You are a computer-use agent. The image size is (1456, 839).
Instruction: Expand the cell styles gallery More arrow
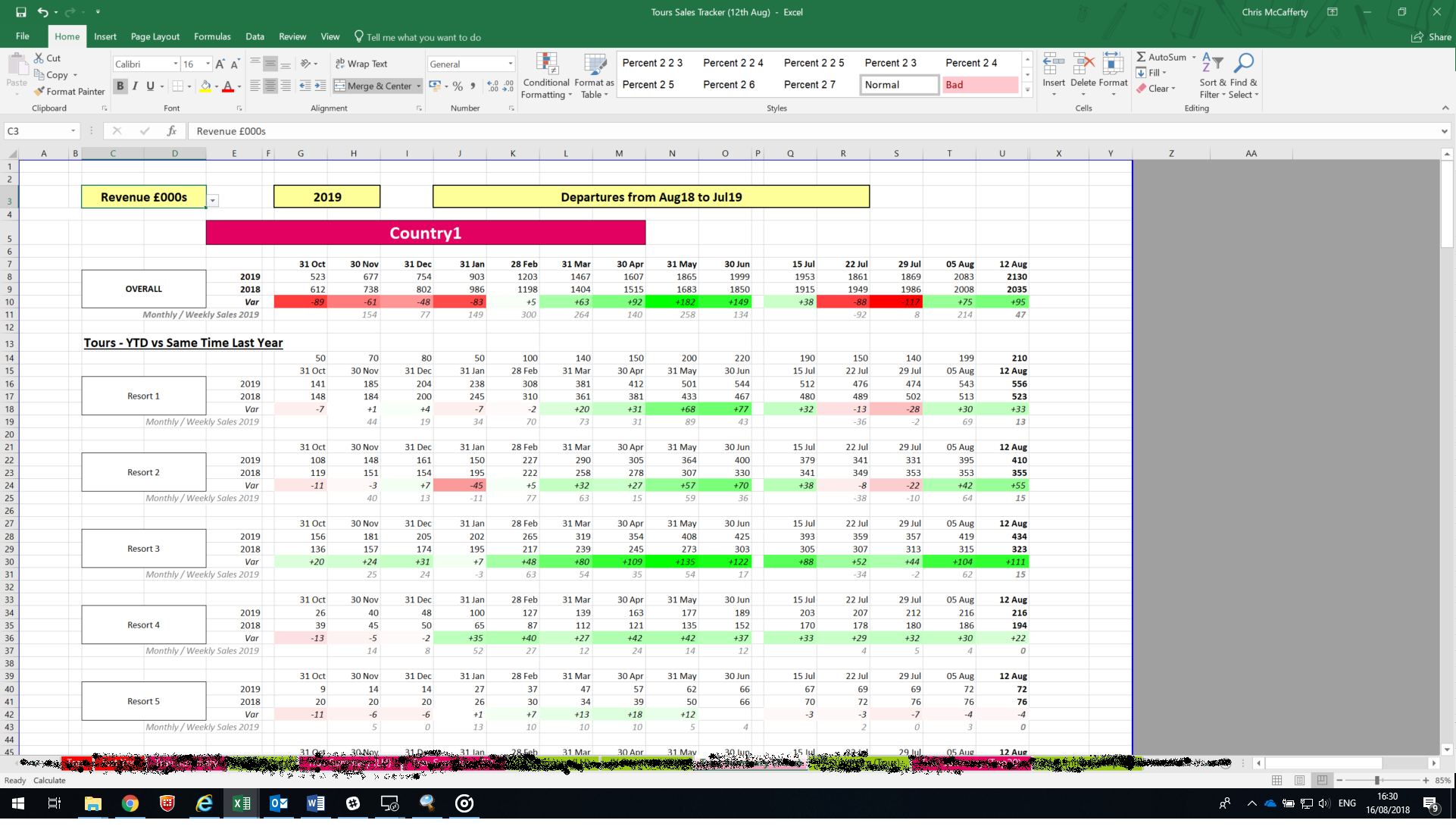coord(1027,90)
